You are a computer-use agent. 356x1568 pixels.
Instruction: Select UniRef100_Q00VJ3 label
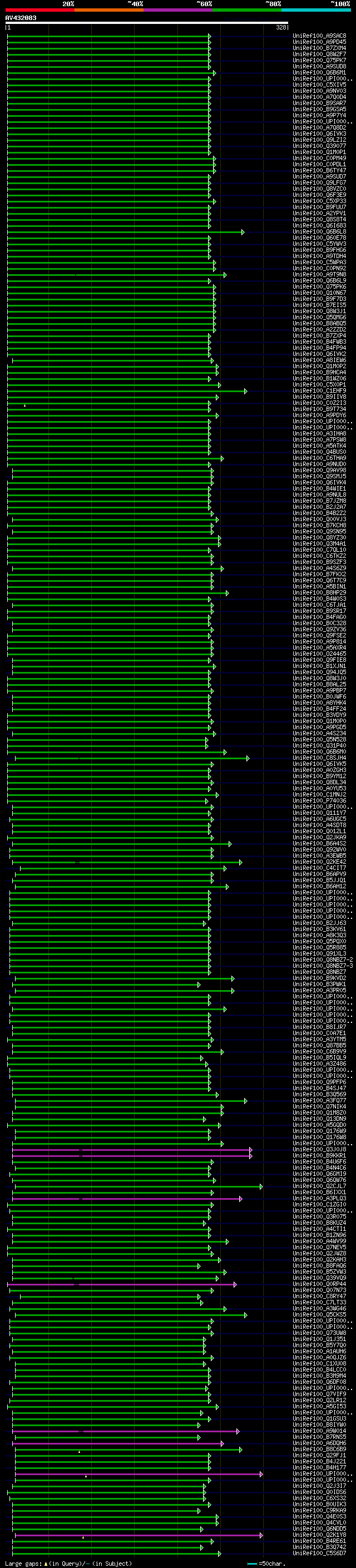[x=319, y=520]
